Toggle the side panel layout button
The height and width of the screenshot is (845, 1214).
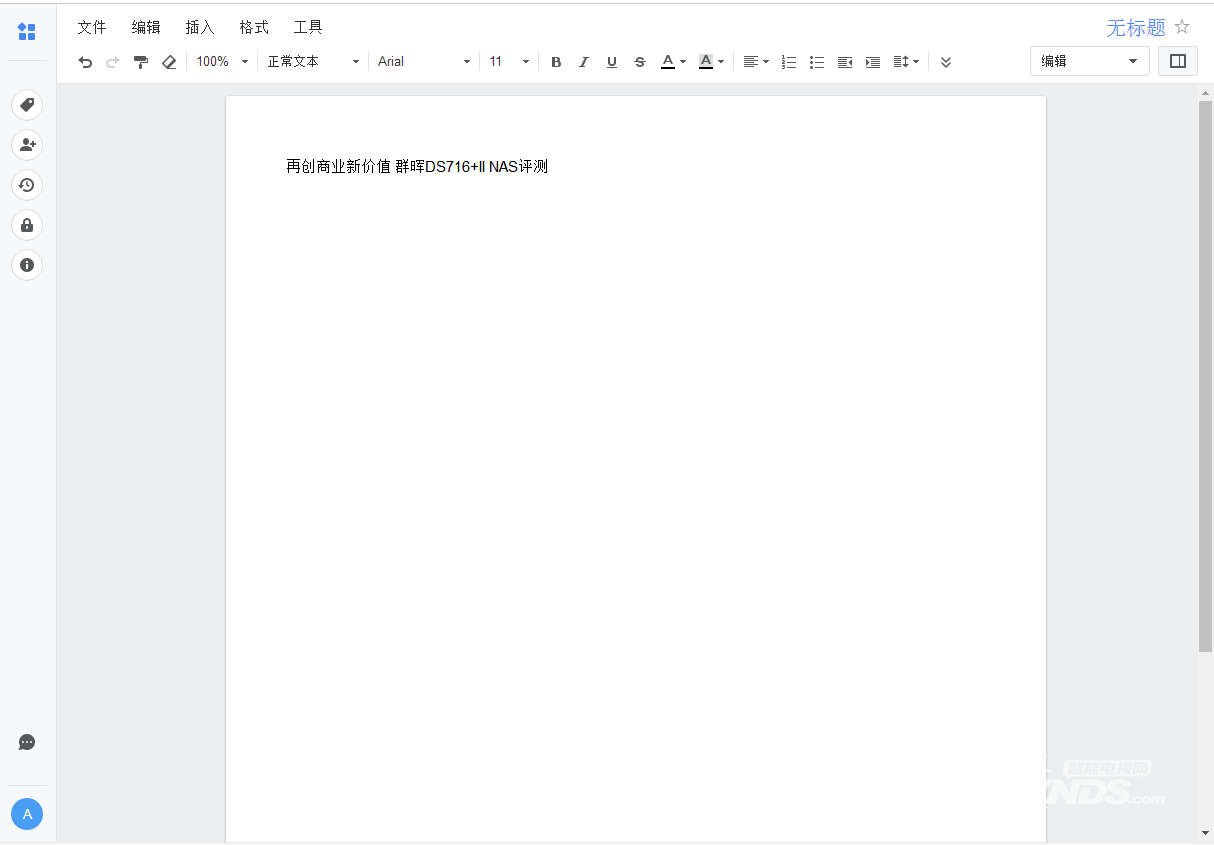(1178, 61)
